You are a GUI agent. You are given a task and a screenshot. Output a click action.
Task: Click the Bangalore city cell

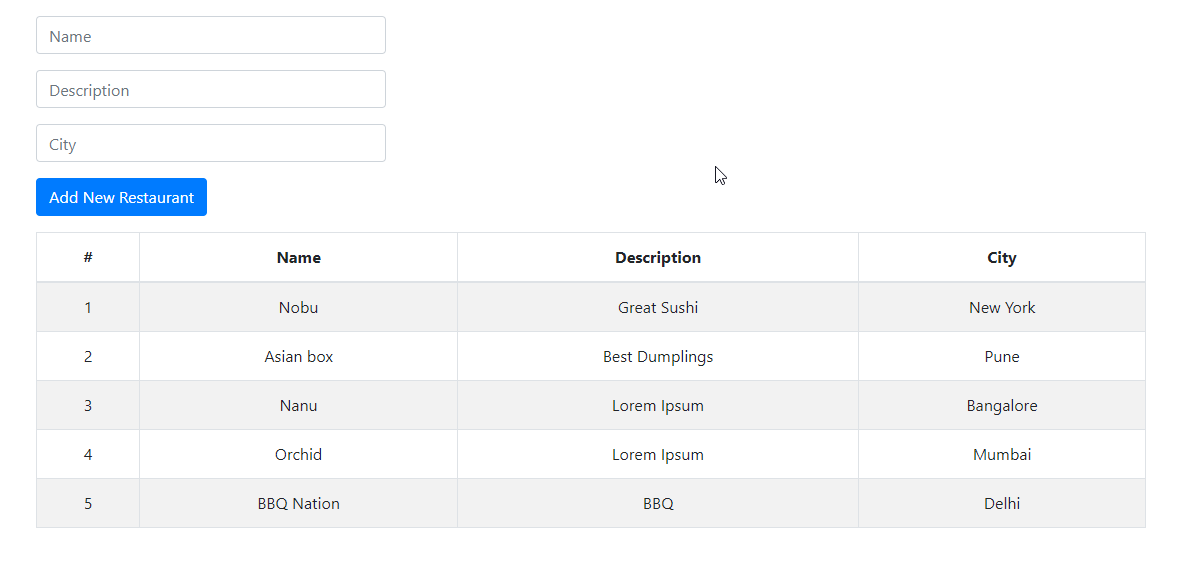pyautogui.click(x=1001, y=405)
